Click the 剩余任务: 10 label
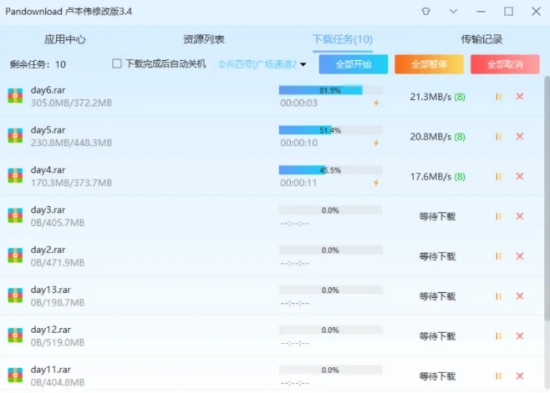Screen dimensions: 550x393 [38, 65]
